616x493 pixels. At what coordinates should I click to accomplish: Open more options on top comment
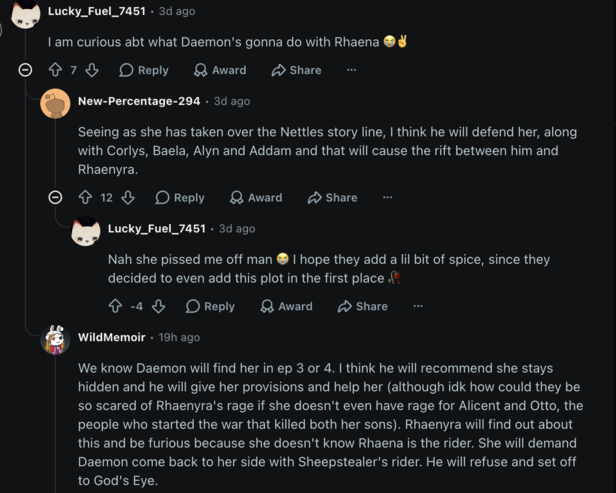click(352, 70)
